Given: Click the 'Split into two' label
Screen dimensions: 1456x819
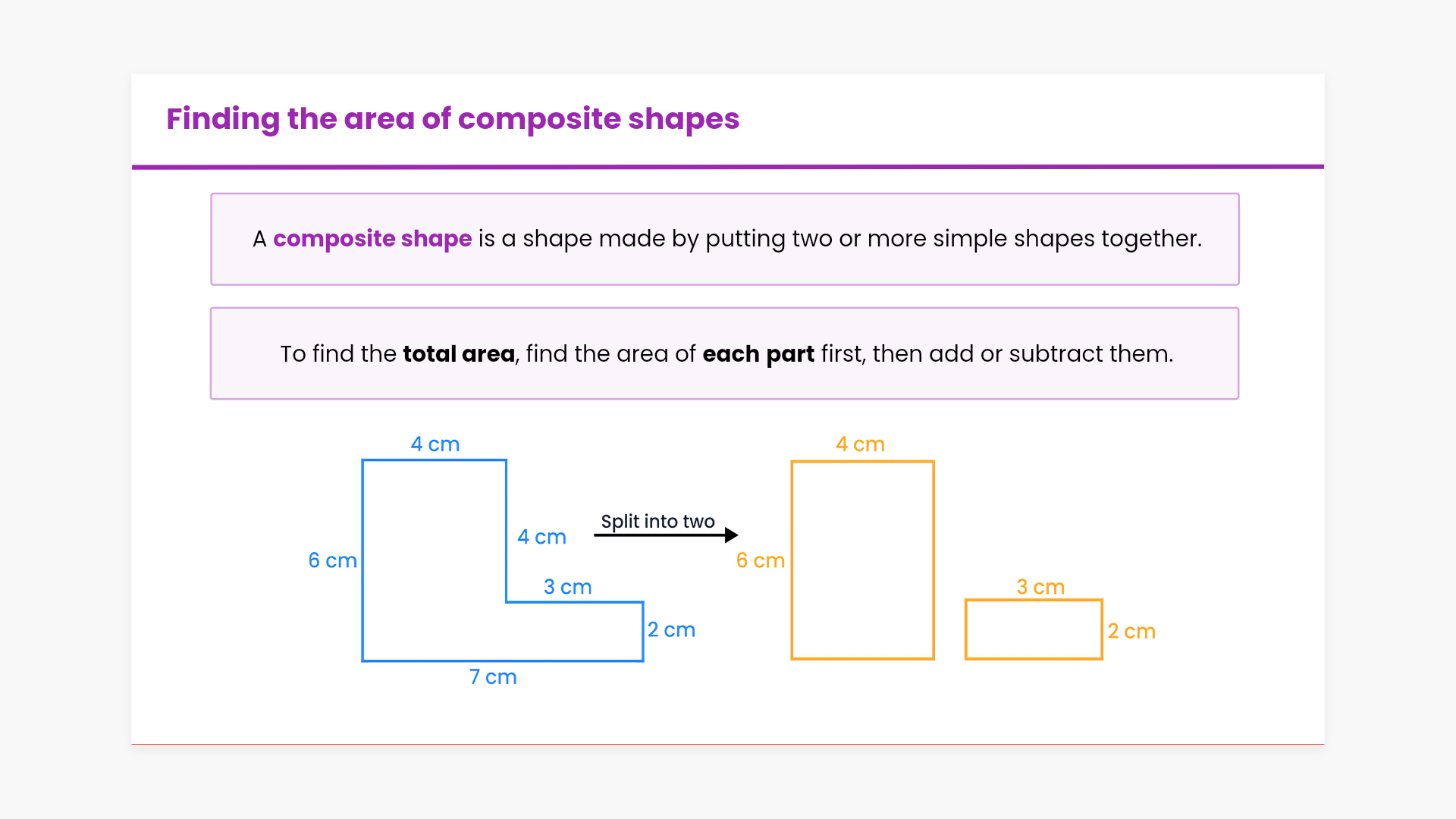Looking at the screenshot, I should click(x=657, y=522).
